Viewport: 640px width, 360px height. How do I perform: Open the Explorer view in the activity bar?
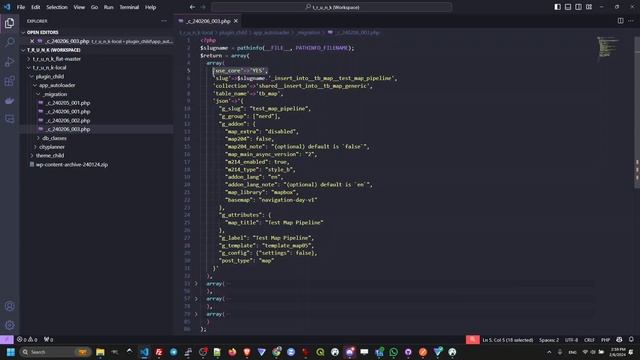(x=9, y=23)
